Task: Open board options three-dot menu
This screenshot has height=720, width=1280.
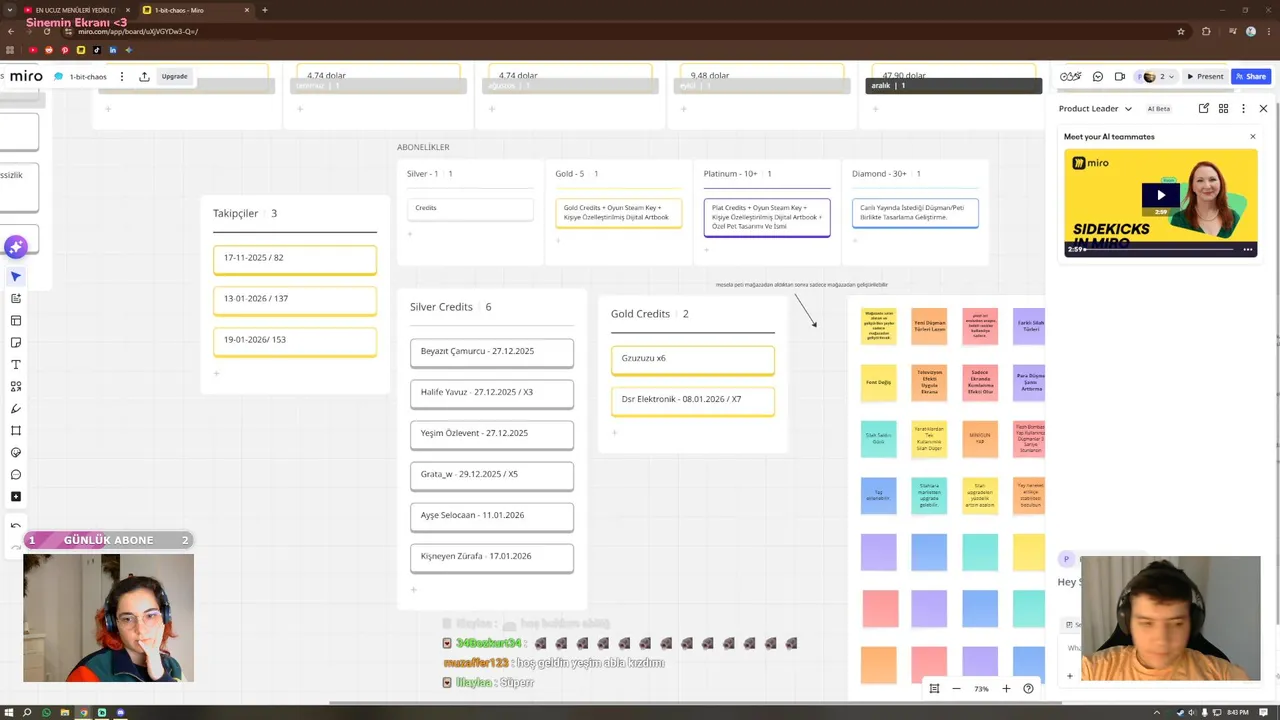Action: pyautogui.click(x=122, y=76)
